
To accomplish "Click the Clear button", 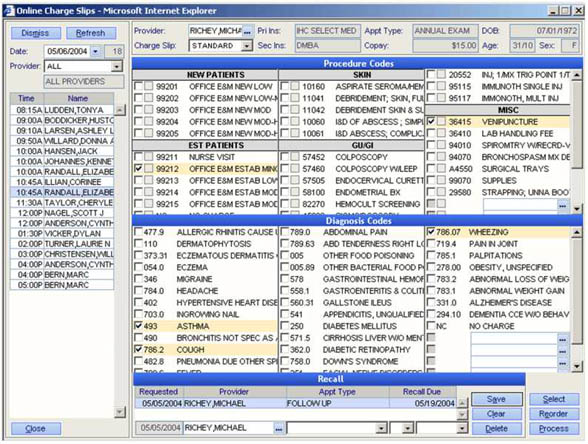I will point(496,414).
